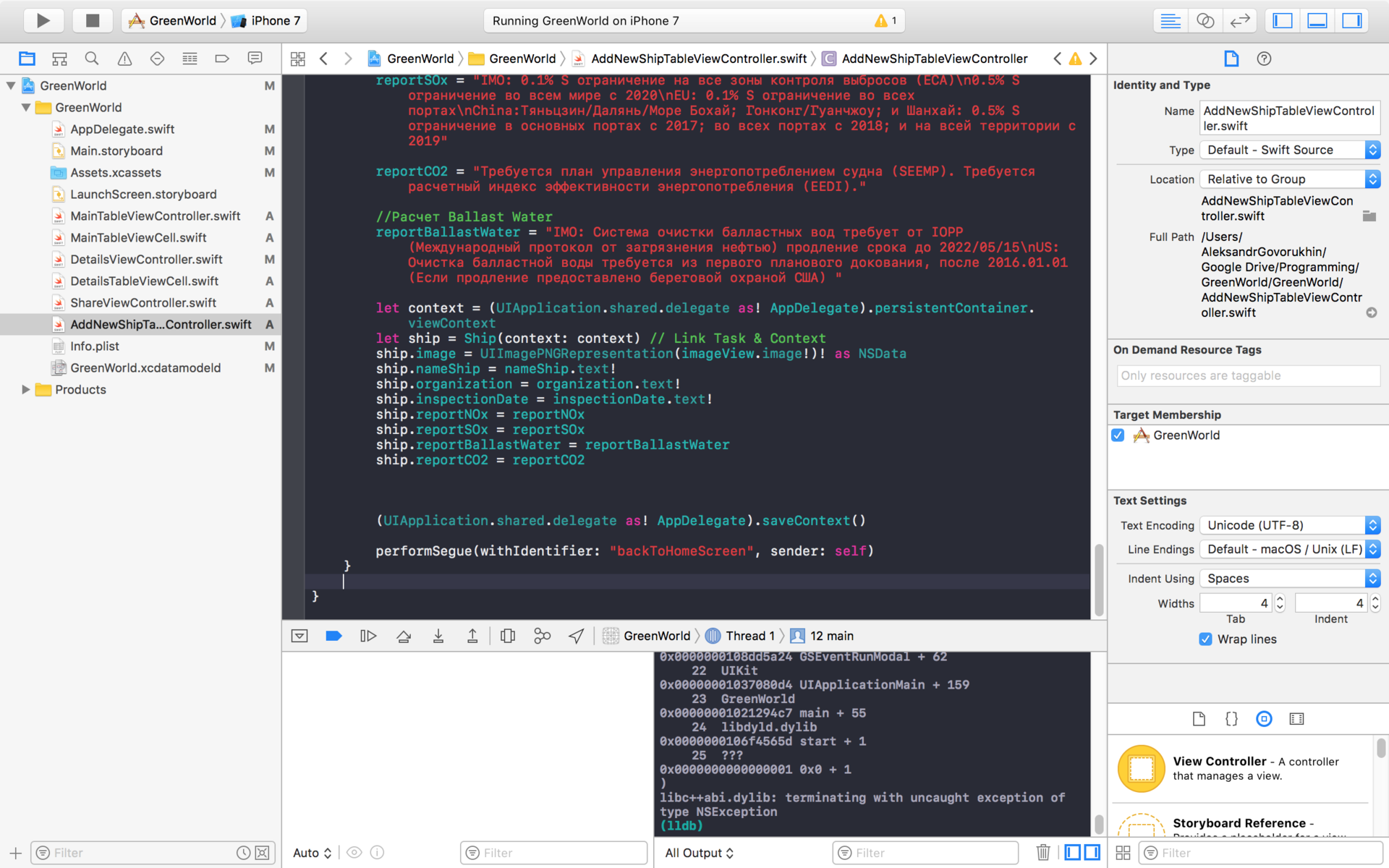Go back in editor history
The image size is (1389, 868).
coord(324,59)
